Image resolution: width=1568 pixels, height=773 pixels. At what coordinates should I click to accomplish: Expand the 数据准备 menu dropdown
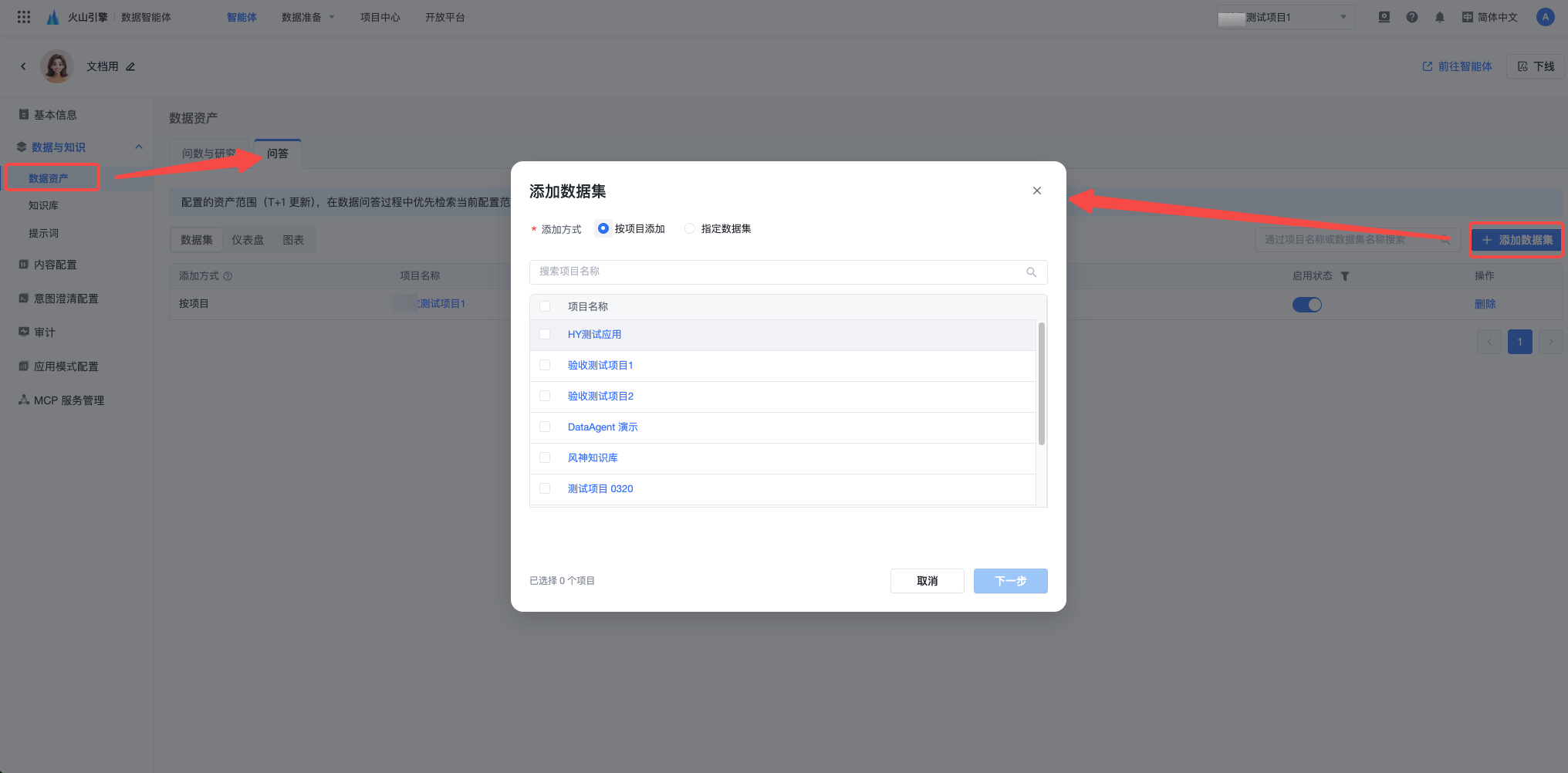click(x=308, y=17)
